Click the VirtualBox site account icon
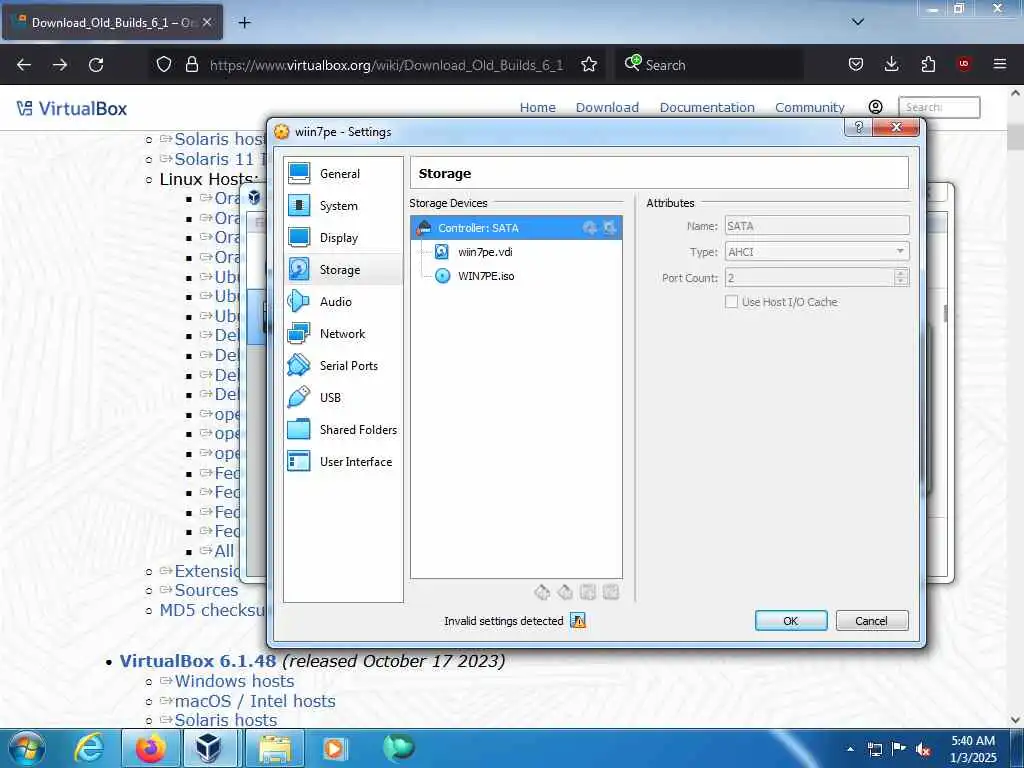This screenshot has width=1024, height=768. click(876, 107)
